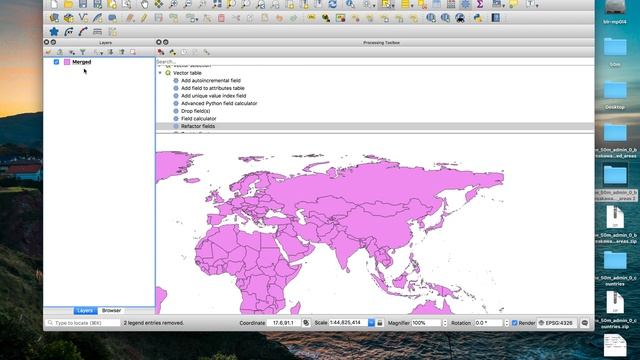The width and height of the screenshot is (640, 360).
Task: Click the Magnifier 100% field
Action: pyautogui.click(x=427, y=323)
